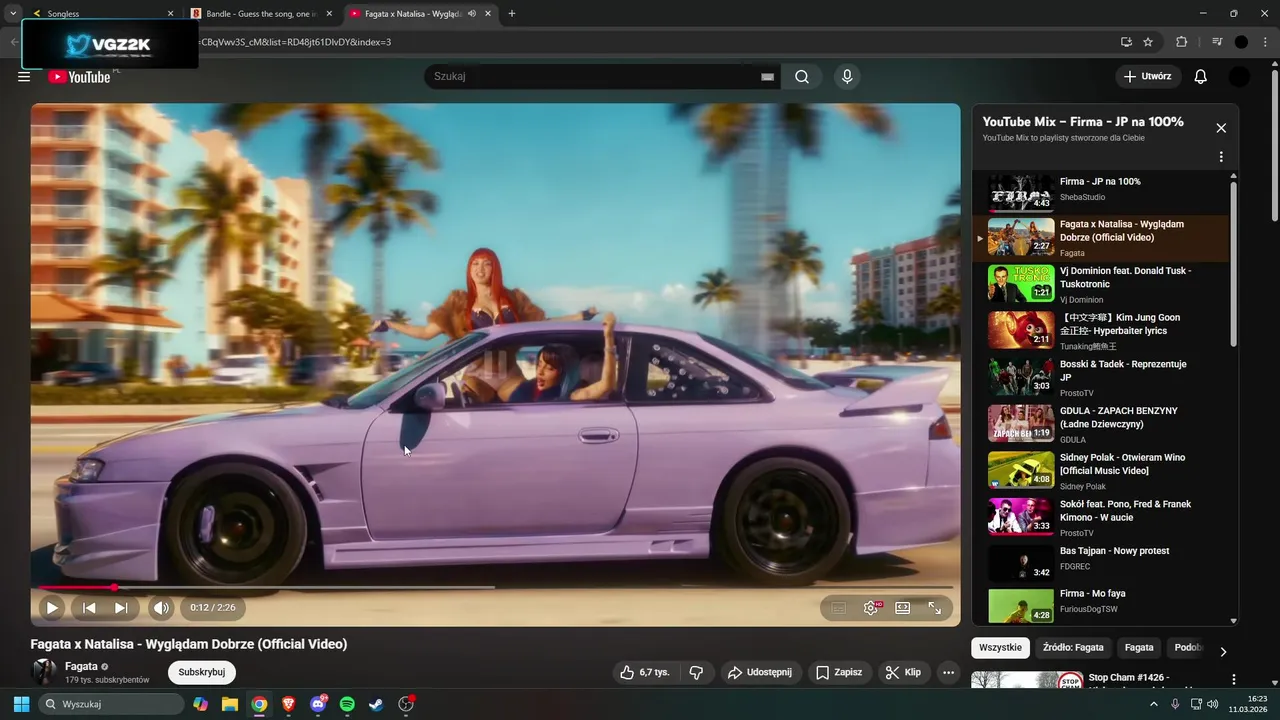Screen dimensions: 1280x720
Task: Bookmark this page with the star icon
Action: [x=1148, y=42]
